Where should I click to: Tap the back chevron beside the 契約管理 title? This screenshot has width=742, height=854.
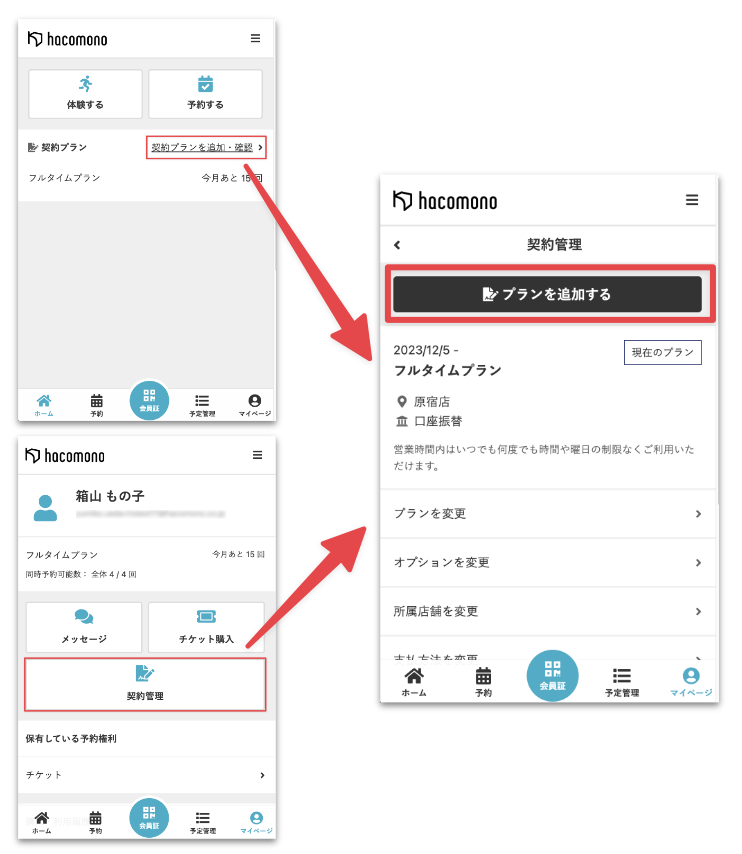[x=397, y=245]
